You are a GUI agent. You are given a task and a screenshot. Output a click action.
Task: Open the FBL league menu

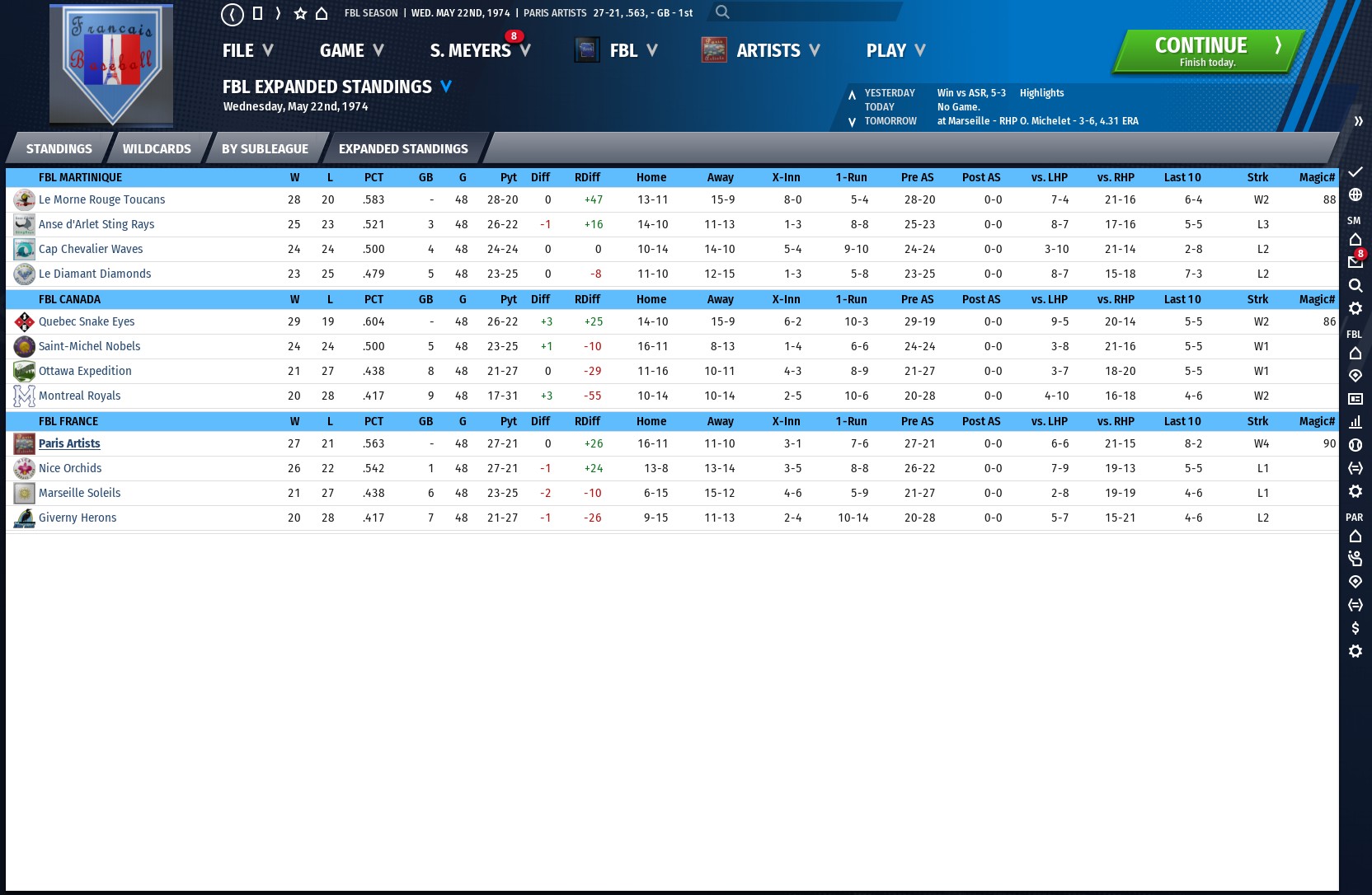(x=633, y=50)
